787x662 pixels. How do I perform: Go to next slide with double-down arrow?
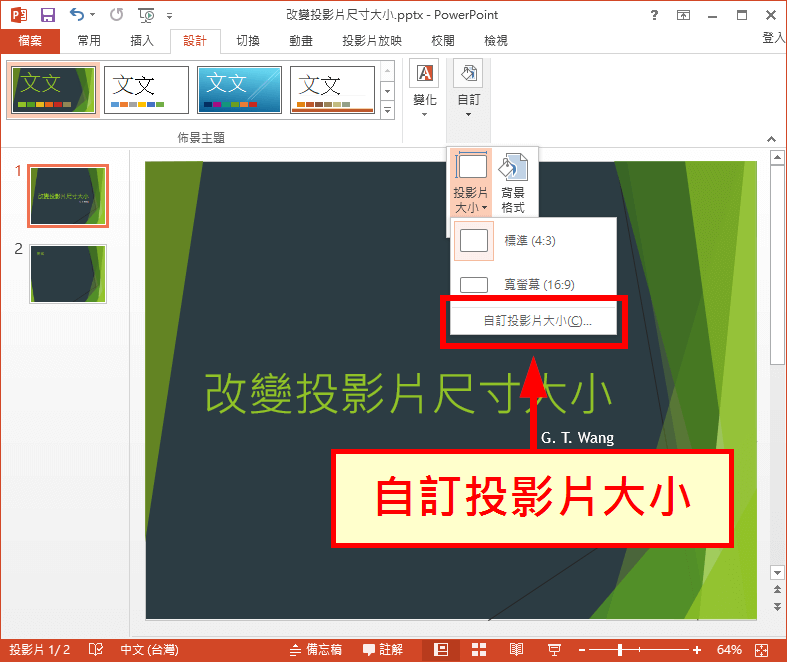[x=777, y=606]
